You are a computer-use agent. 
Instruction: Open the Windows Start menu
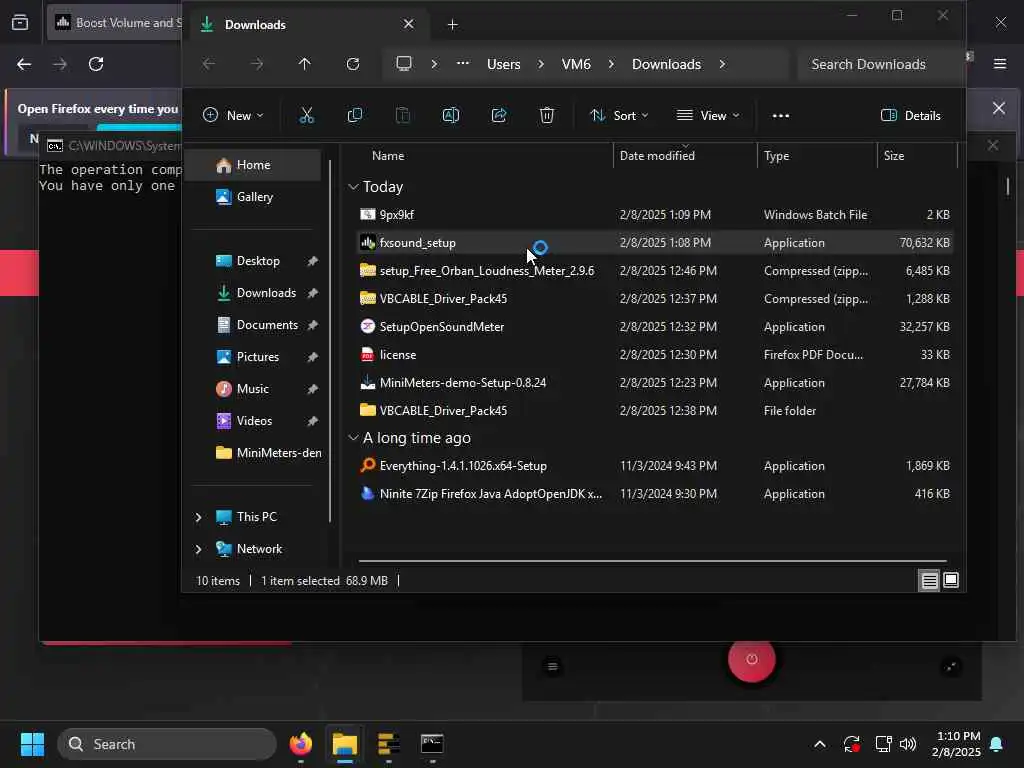point(32,744)
